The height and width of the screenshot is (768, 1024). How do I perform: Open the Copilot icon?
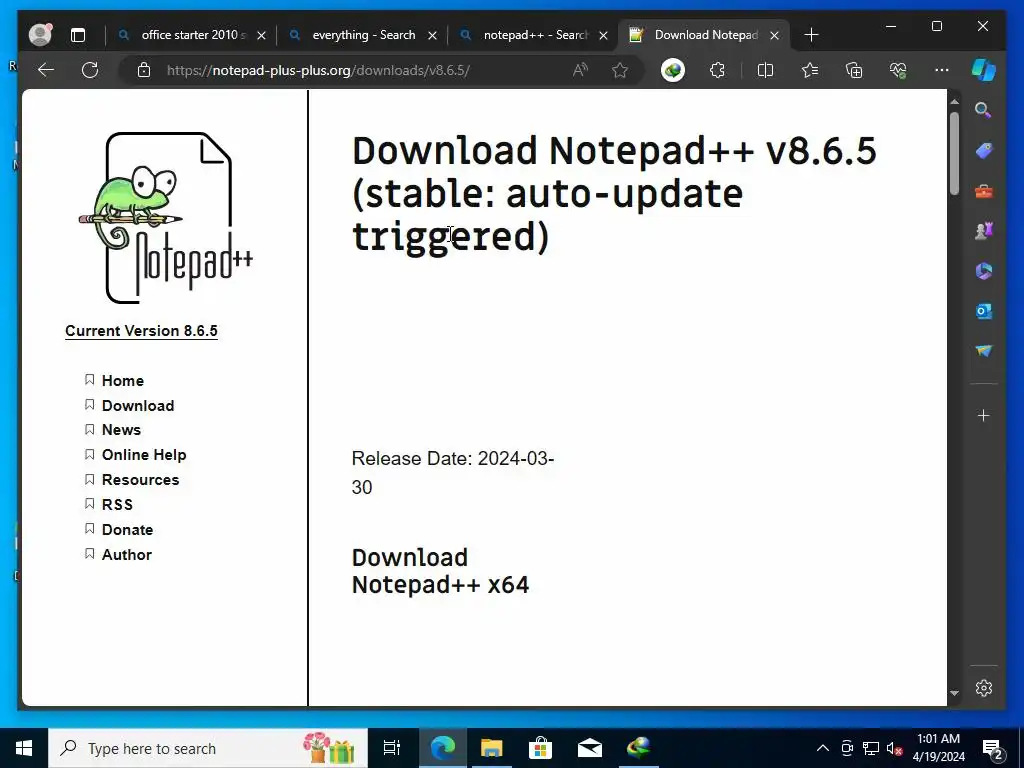(x=984, y=70)
